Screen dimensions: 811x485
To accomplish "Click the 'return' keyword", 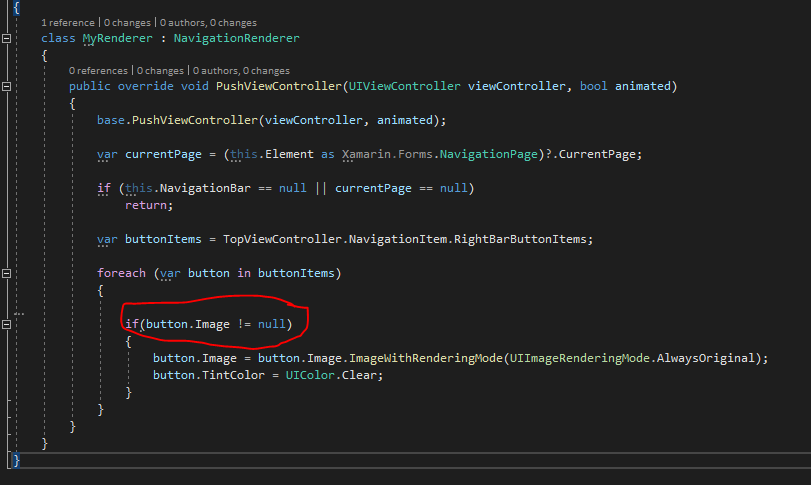I will (145, 205).
